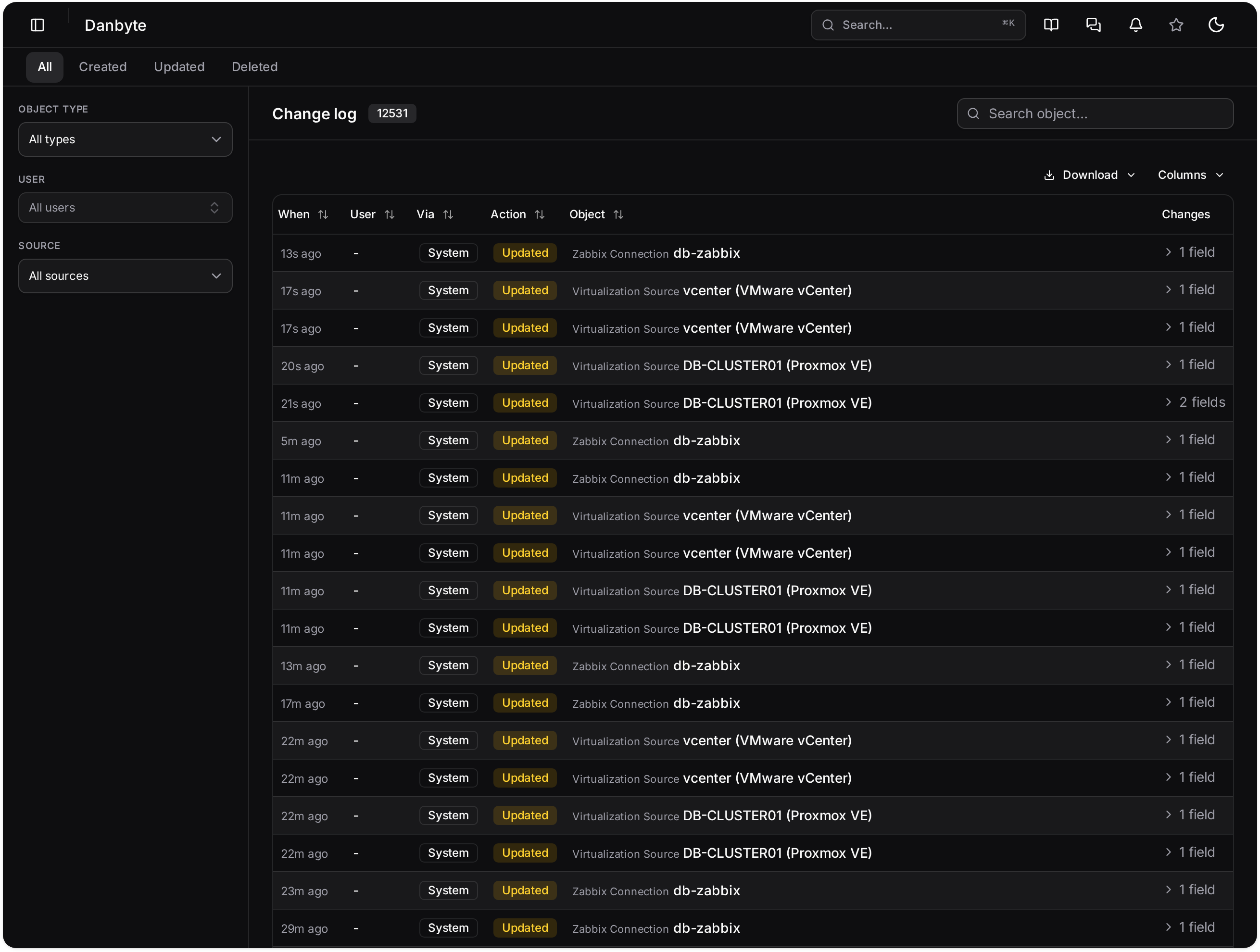Sort by the User column
This screenshot has width=1260, height=952.
(372, 214)
